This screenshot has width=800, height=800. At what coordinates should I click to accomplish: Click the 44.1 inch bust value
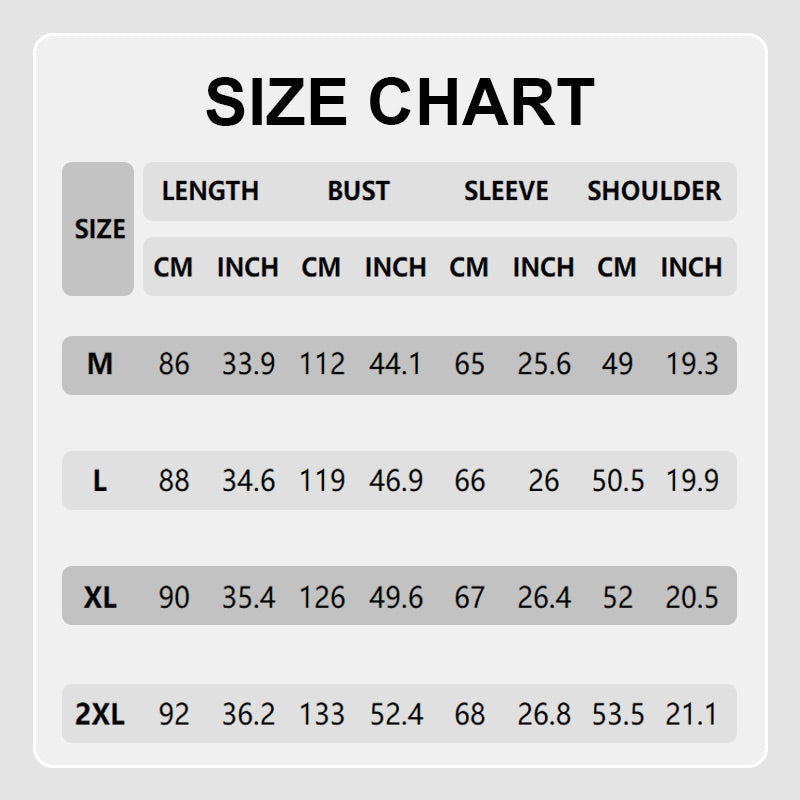pos(395,364)
